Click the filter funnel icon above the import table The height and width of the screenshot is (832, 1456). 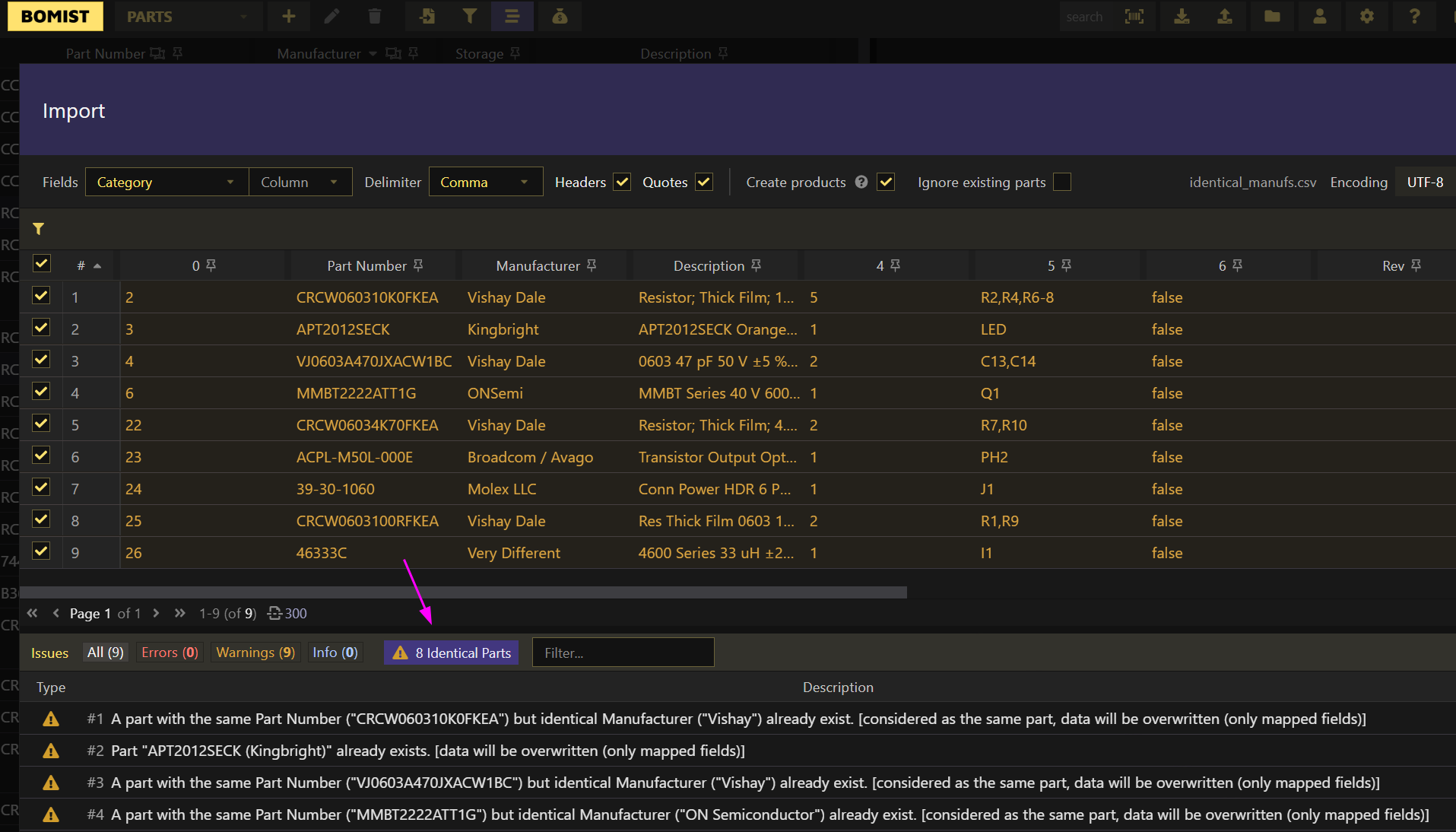[38, 229]
